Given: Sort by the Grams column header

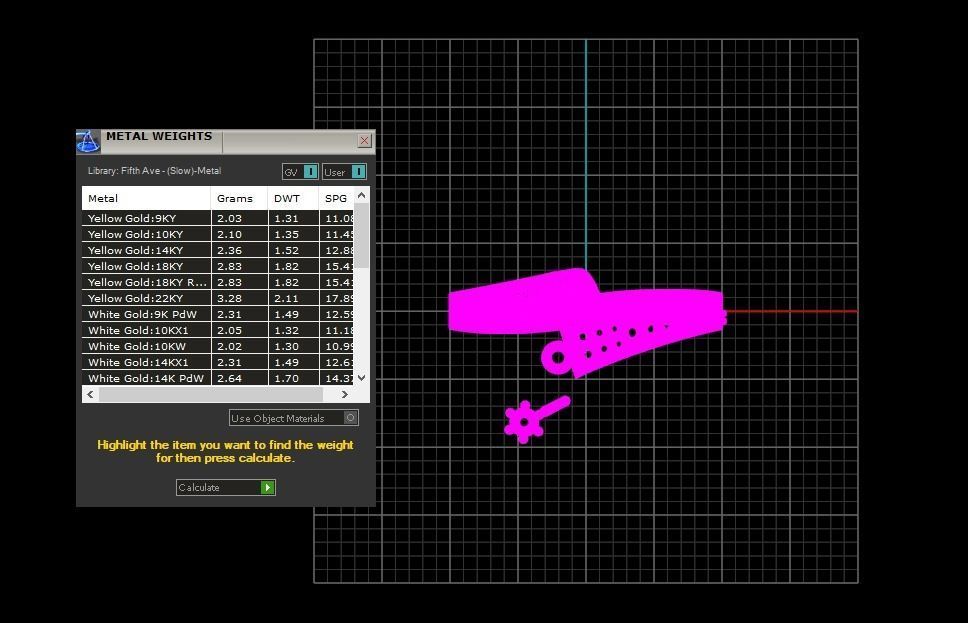Looking at the screenshot, I should 239,198.
